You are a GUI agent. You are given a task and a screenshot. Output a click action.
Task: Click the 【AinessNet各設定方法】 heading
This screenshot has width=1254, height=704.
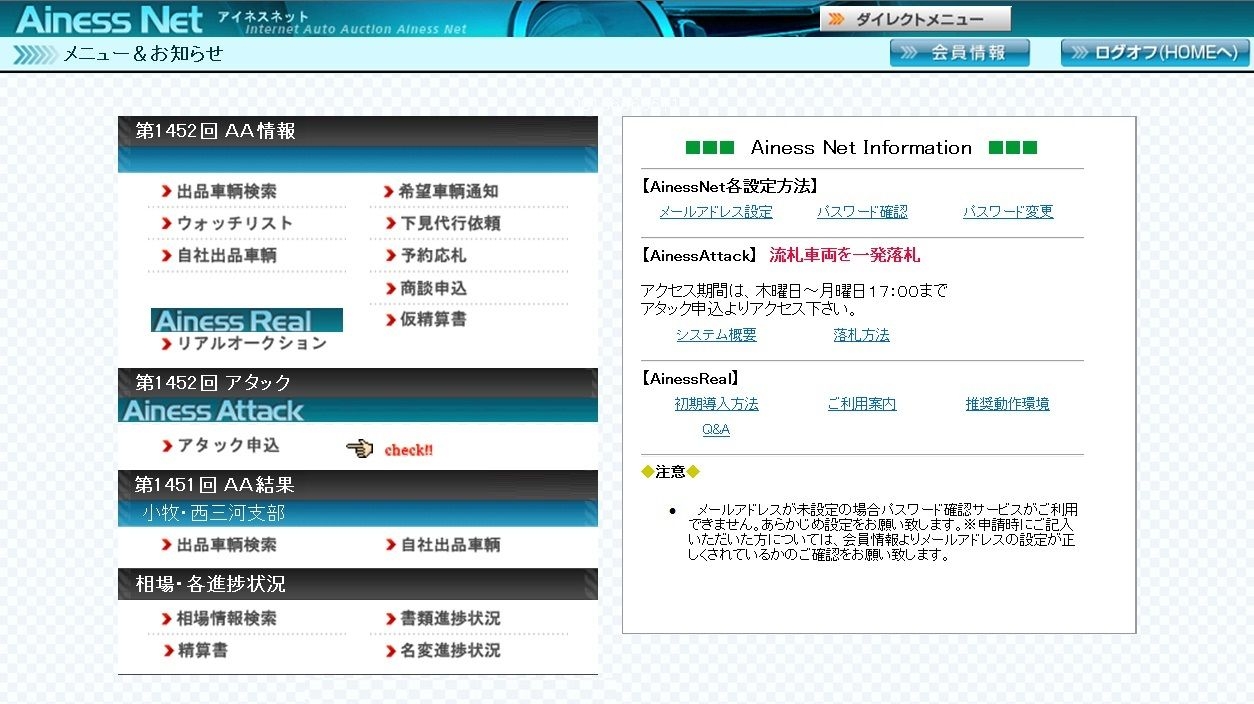(x=729, y=186)
